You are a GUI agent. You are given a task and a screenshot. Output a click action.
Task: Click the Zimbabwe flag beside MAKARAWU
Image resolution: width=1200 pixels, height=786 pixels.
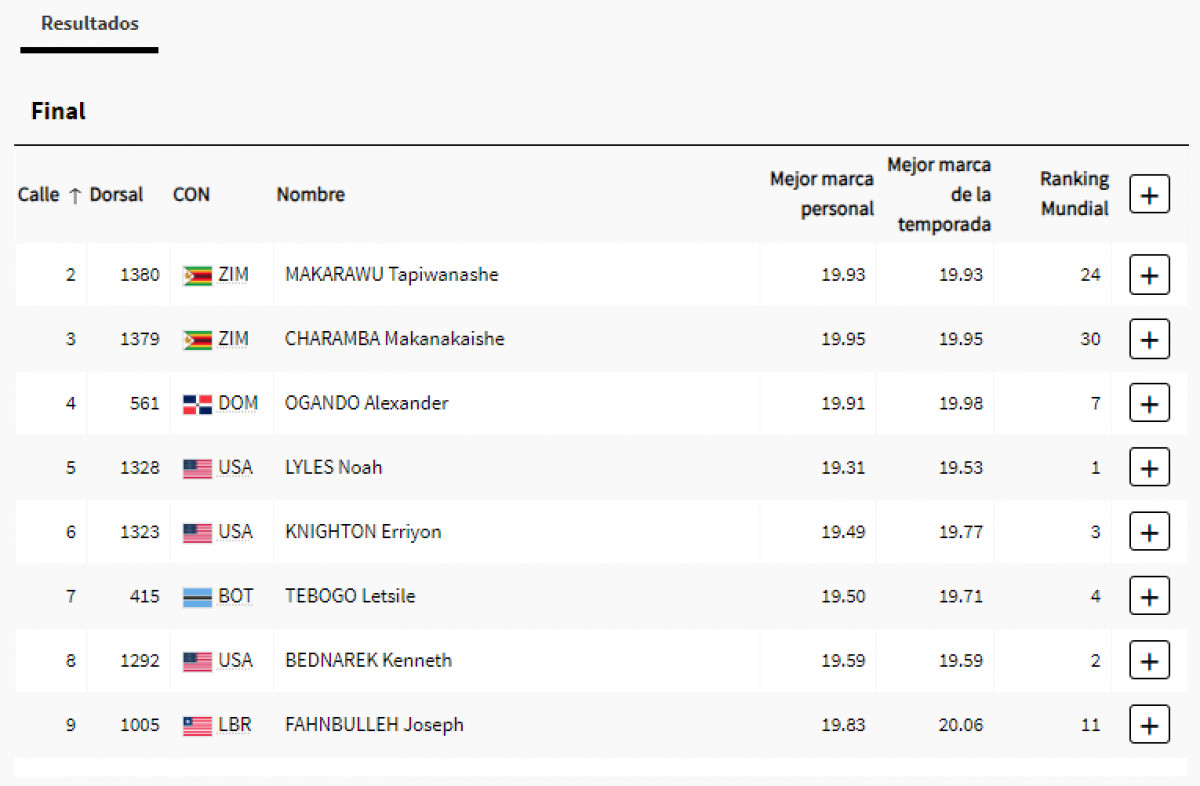(x=197, y=276)
